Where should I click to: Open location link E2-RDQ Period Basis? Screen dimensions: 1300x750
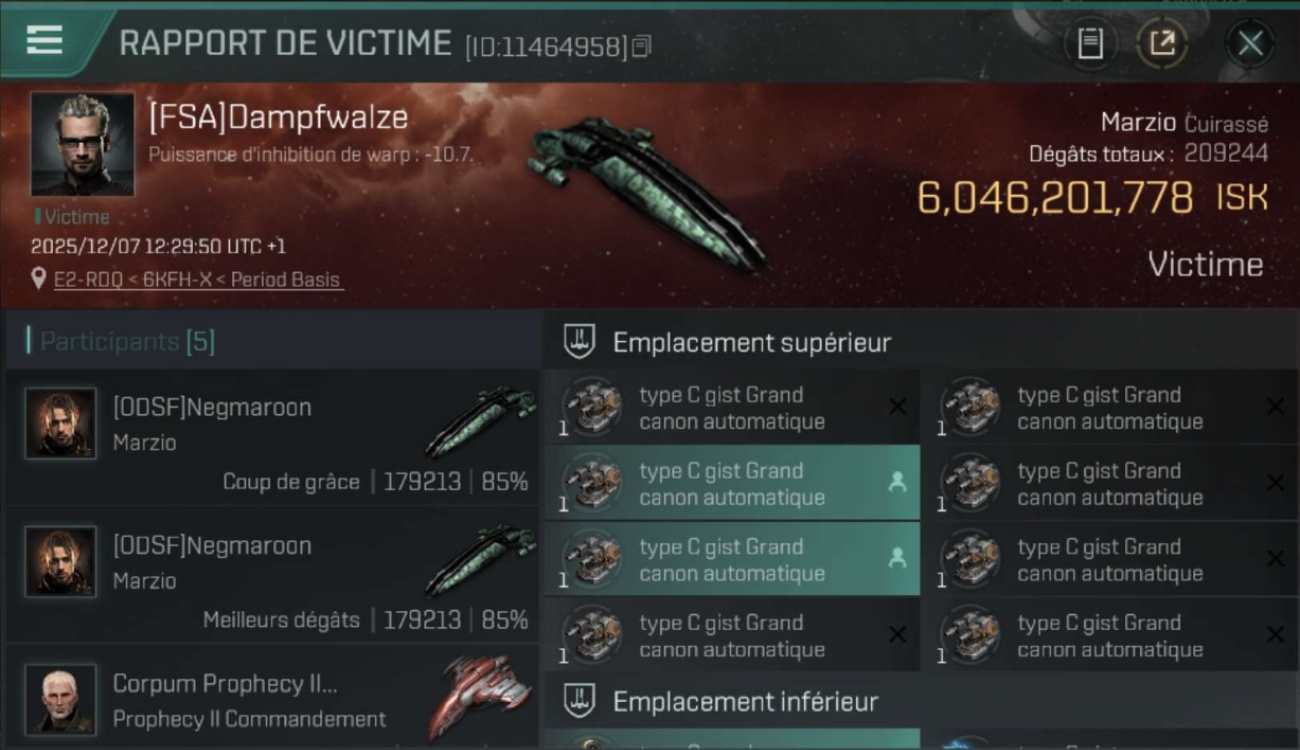click(x=197, y=280)
